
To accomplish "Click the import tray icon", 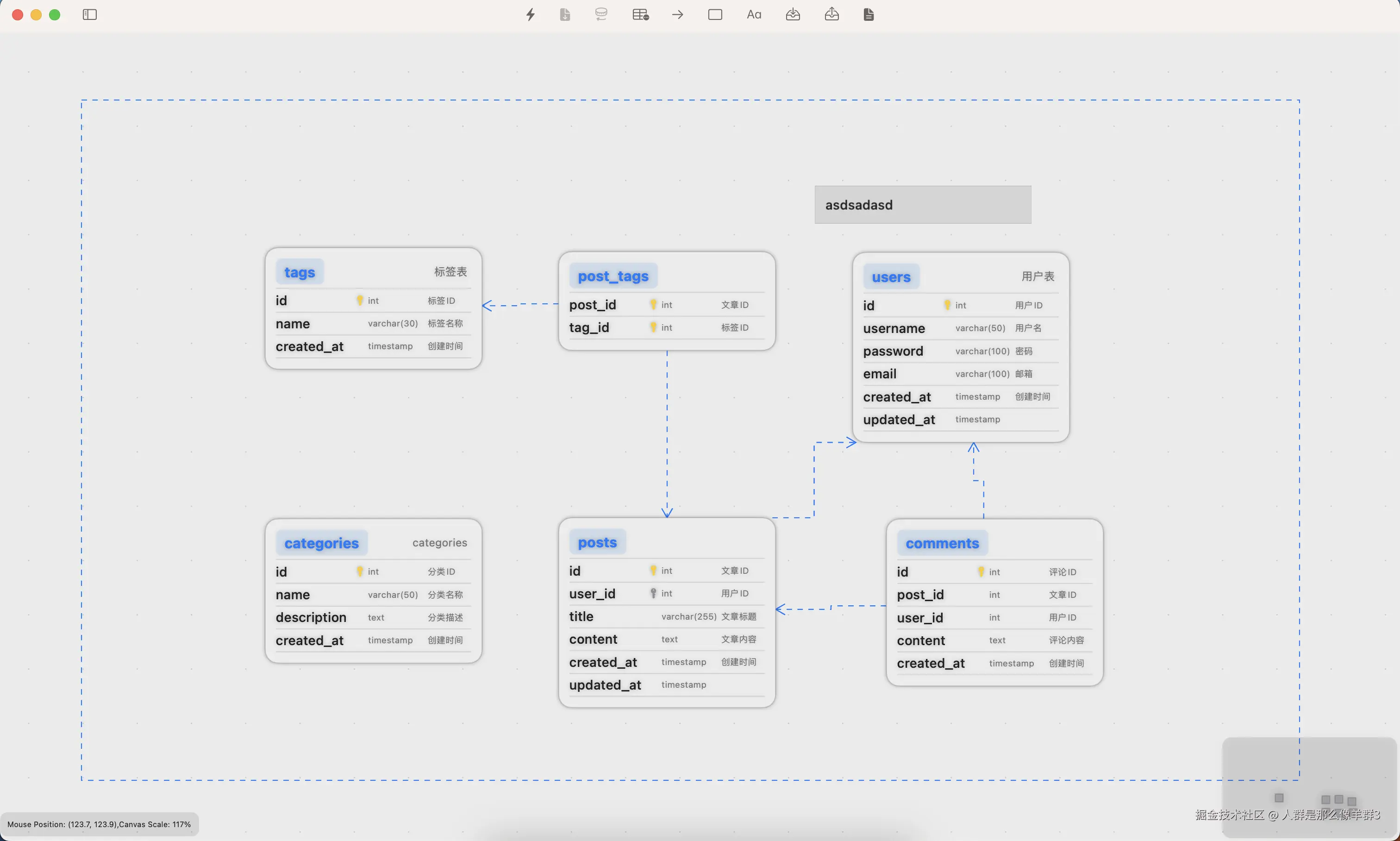I will [x=793, y=15].
